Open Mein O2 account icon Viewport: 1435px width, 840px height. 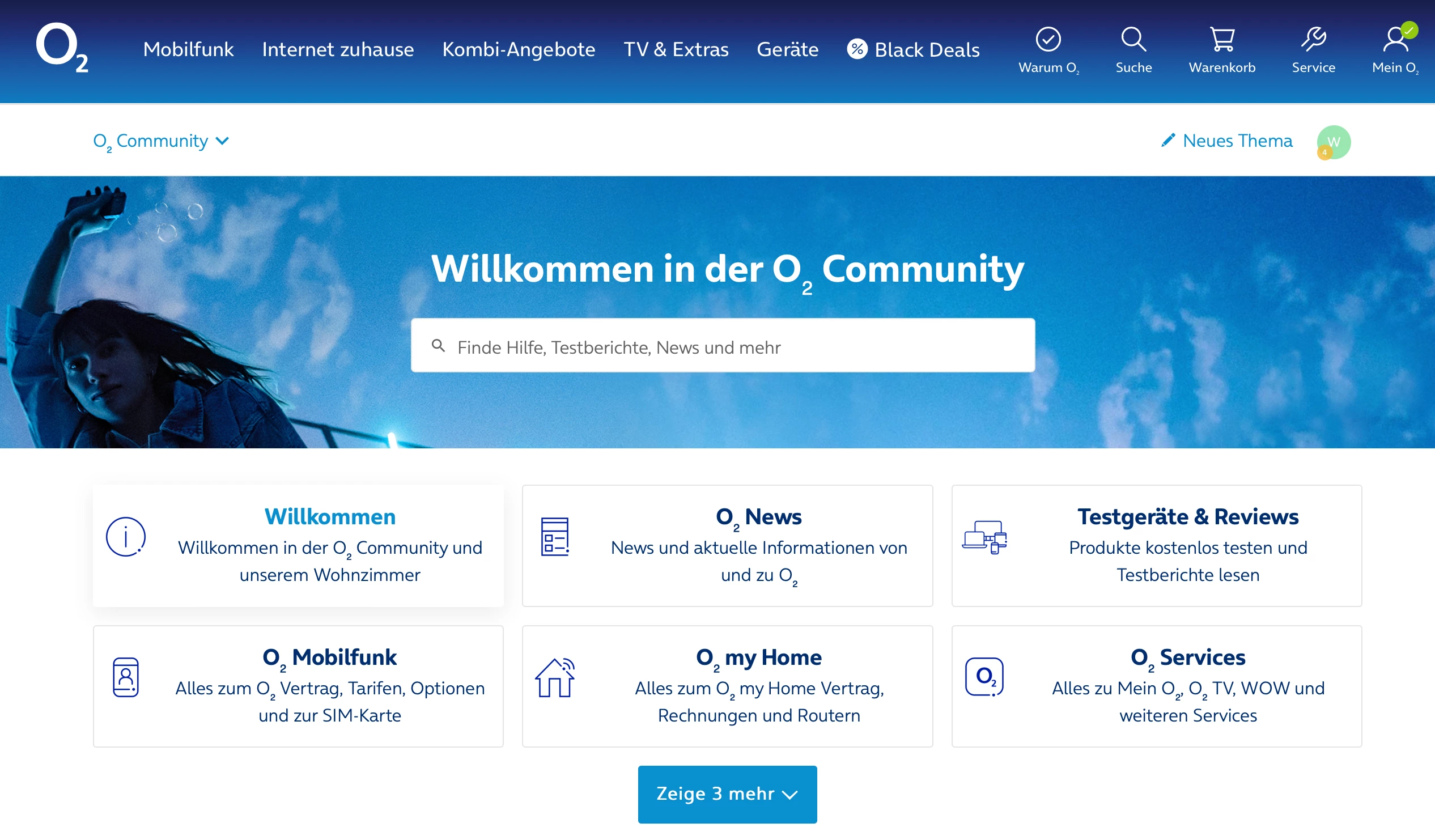(1395, 39)
